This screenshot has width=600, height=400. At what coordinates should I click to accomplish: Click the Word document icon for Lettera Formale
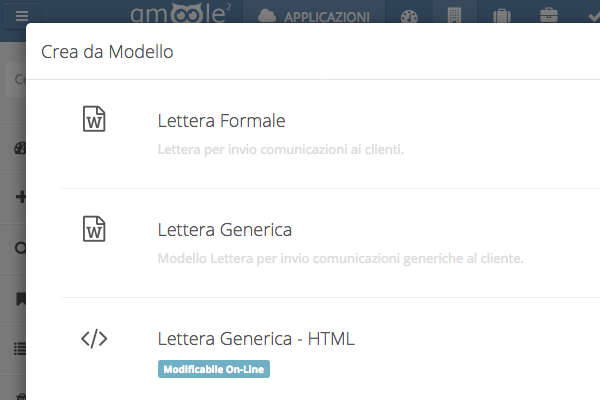pos(94,120)
